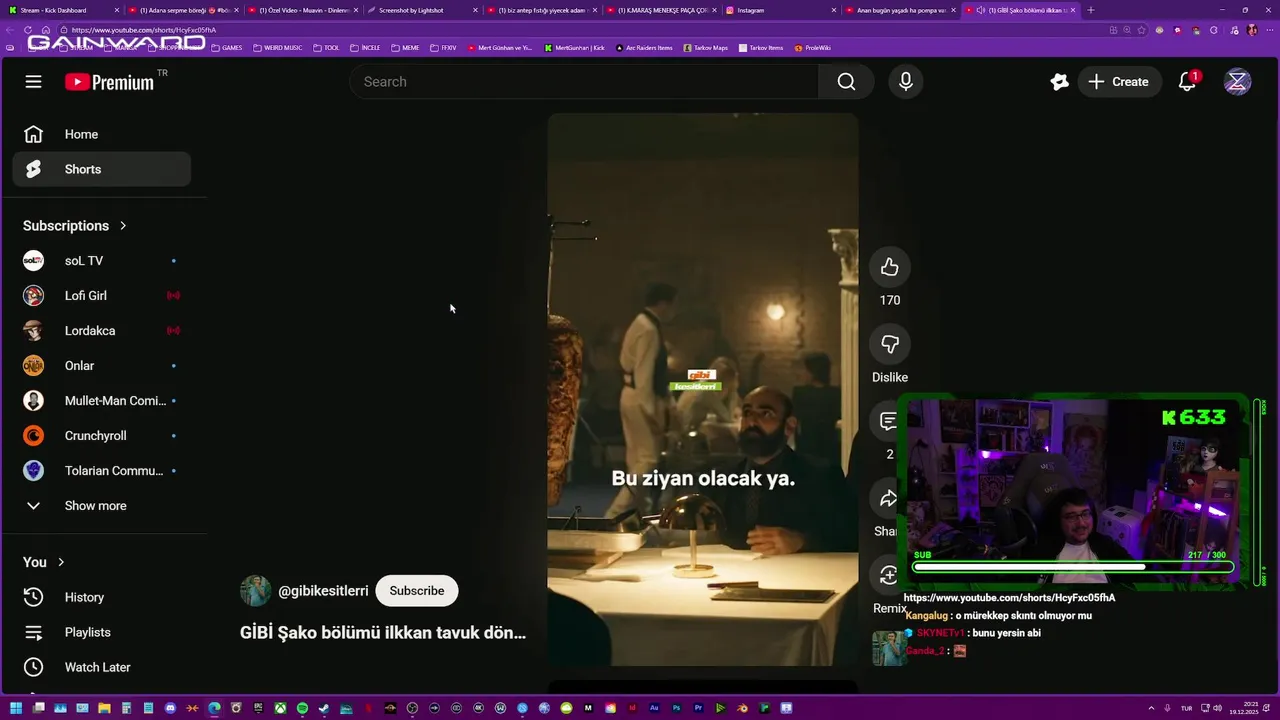The height and width of the screenshot is (720, 1280).
Task: Open the GAMES bookmarks folder
Action: (226, 48)
